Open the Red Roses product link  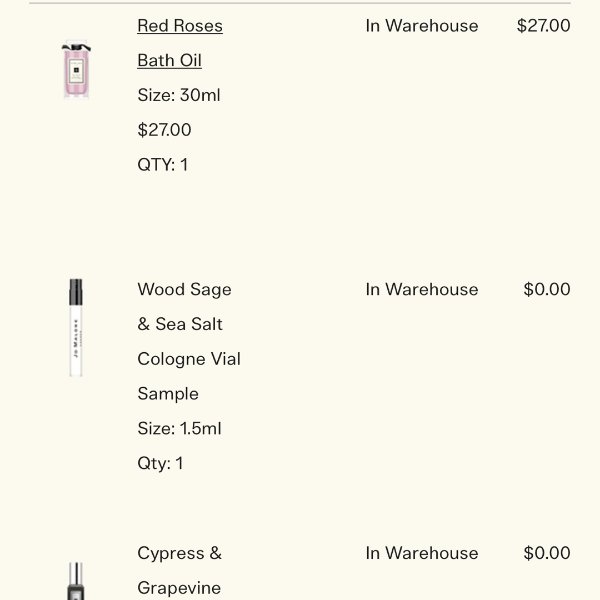[x=180, y=26]
